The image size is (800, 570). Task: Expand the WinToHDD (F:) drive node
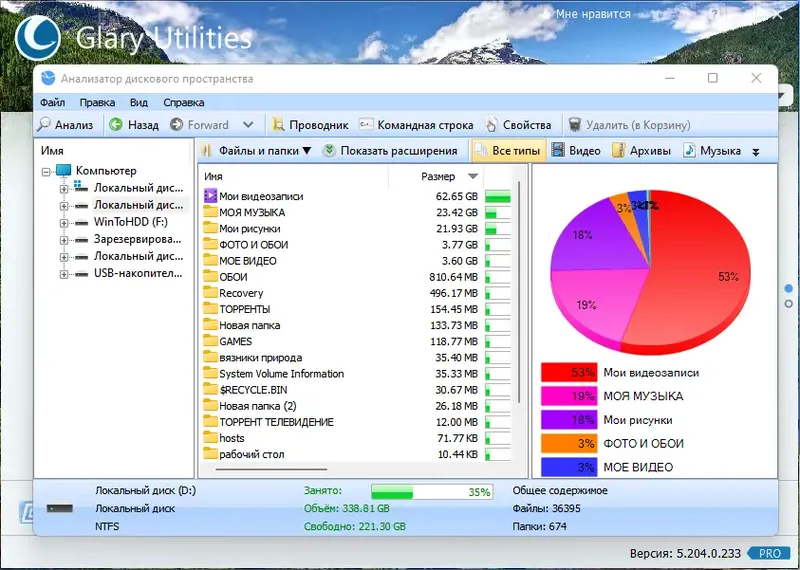pos(64,223)
